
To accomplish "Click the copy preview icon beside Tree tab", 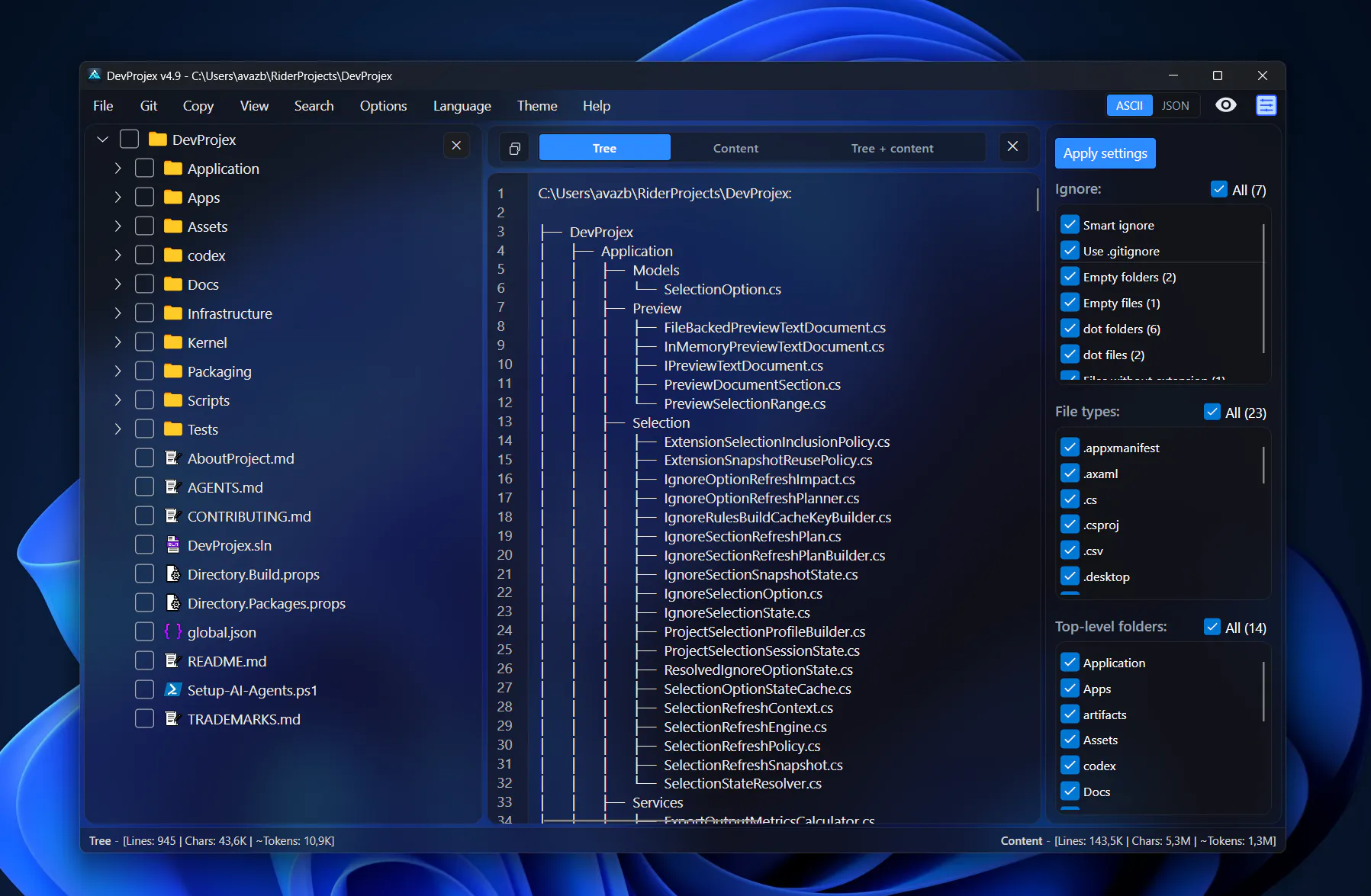I will 515,148.
